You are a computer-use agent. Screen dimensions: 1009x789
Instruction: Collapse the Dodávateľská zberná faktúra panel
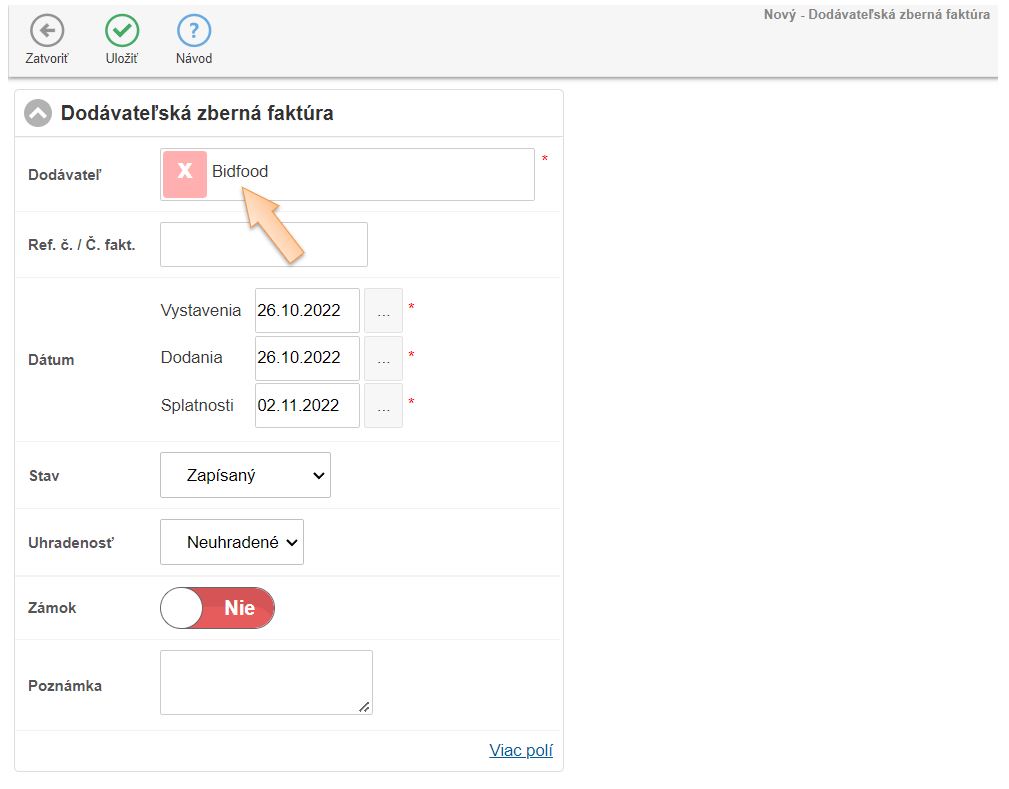pos(38,113)
